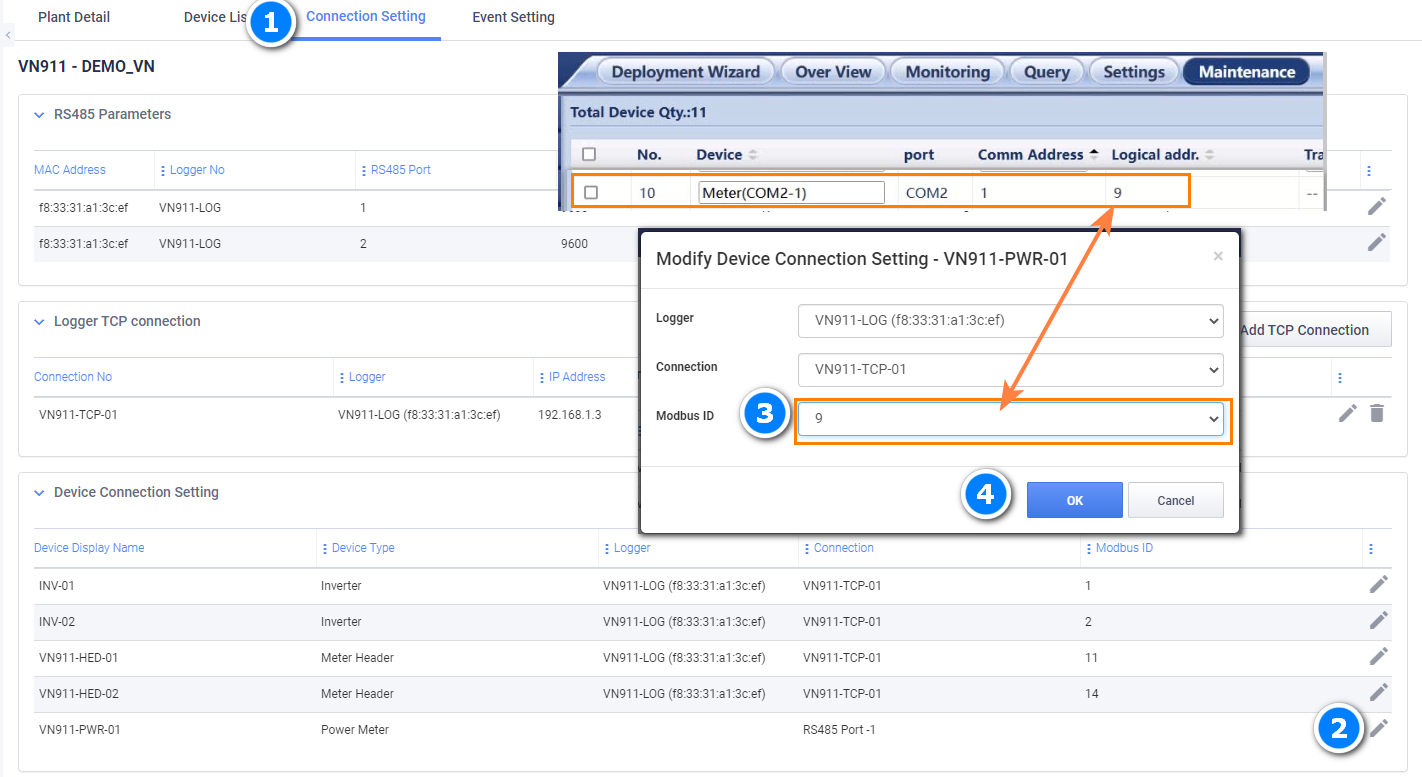This screenshot has width=1422, height=777.
Task: Edit the first RS485 parameters row
Action: [1377, 206]
